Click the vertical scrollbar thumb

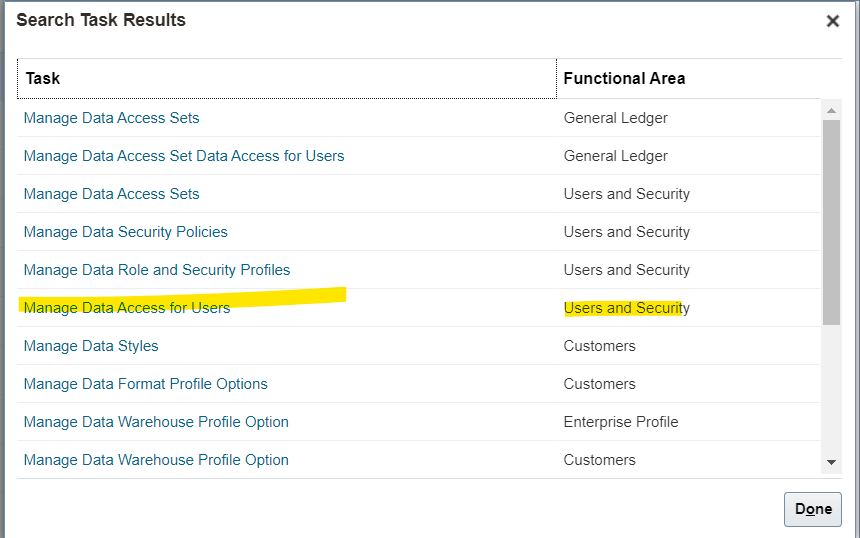831,222
